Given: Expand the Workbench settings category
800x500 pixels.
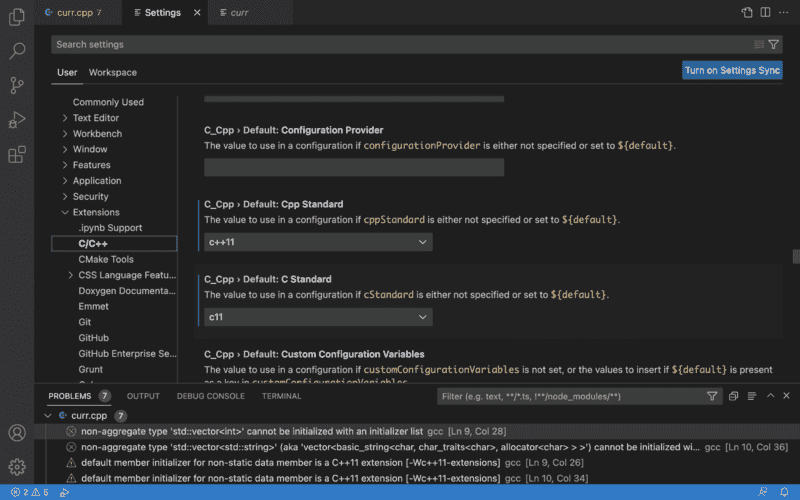Looking at the screenshot, I should [65, 134].
